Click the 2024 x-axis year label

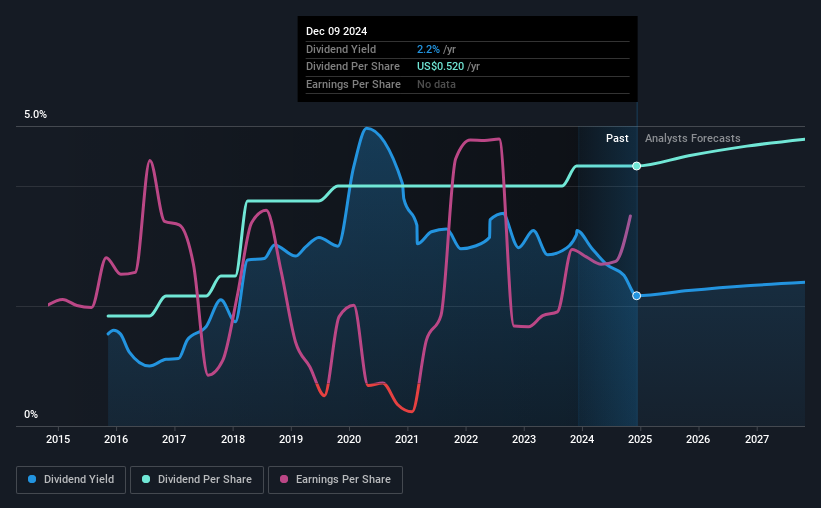[x=582, y=439]
